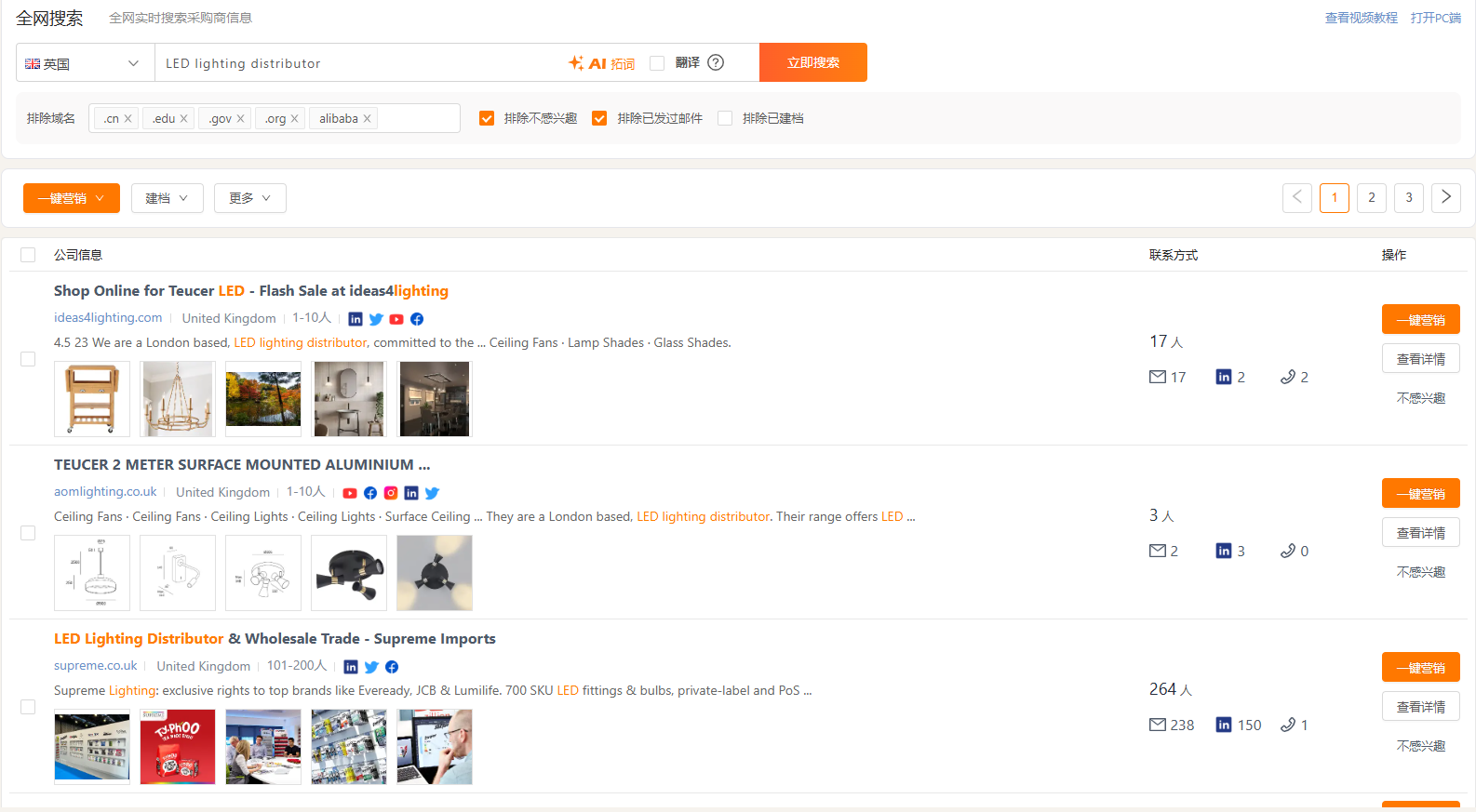
Task: Open 查看视频教程 tutorial link
Action: coord(1362,18)
